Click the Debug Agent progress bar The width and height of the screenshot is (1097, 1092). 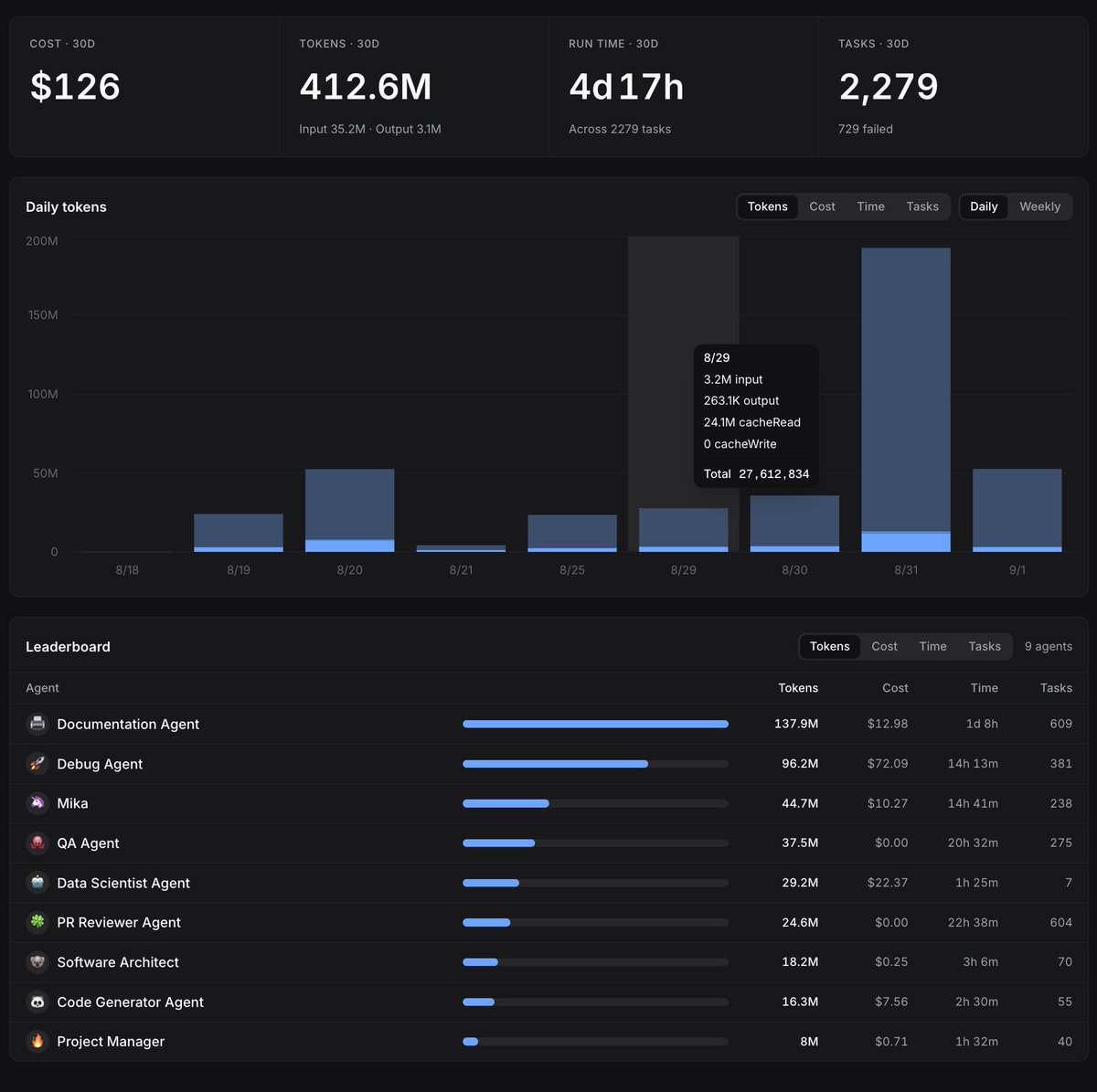point(595,764)
